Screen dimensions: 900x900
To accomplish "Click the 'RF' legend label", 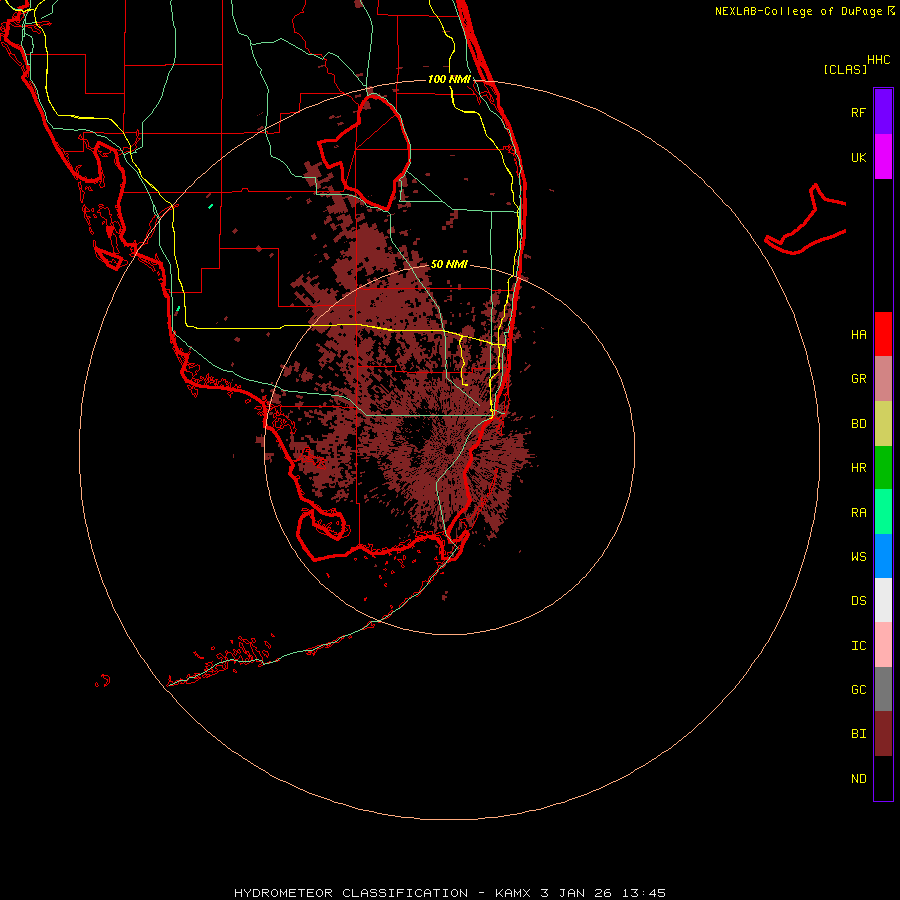I will pyautogui.click(x=858, y=112).
